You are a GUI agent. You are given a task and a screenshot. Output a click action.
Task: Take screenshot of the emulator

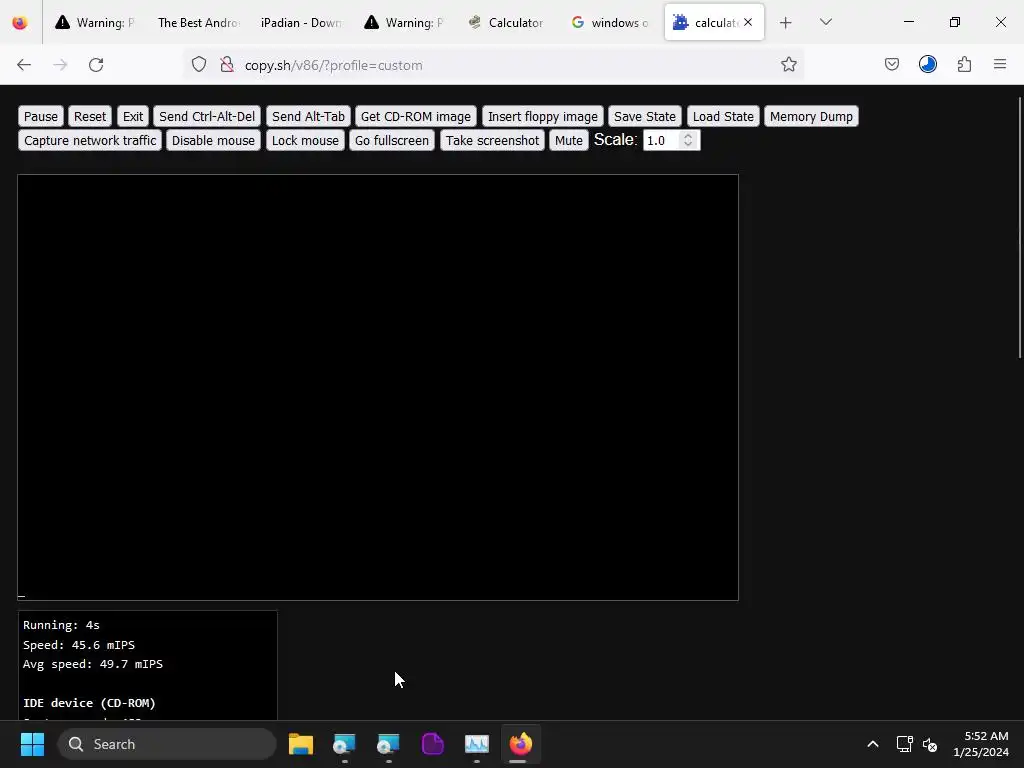click(x=492, y=140)
